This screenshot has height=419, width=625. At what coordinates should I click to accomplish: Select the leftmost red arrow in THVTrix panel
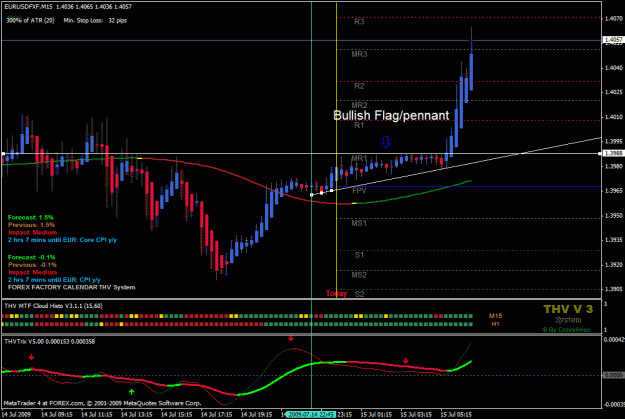point(31,357)
